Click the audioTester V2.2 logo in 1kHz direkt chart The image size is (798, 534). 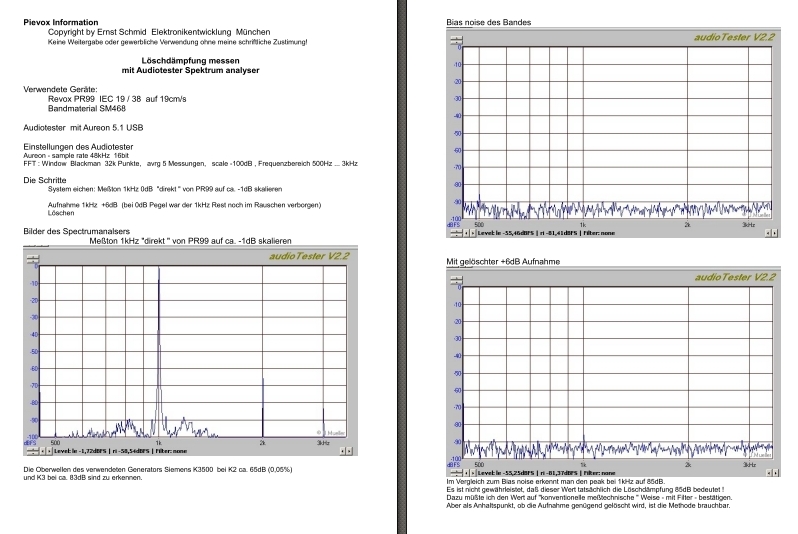pyautogui.click(x=309, y=256)
